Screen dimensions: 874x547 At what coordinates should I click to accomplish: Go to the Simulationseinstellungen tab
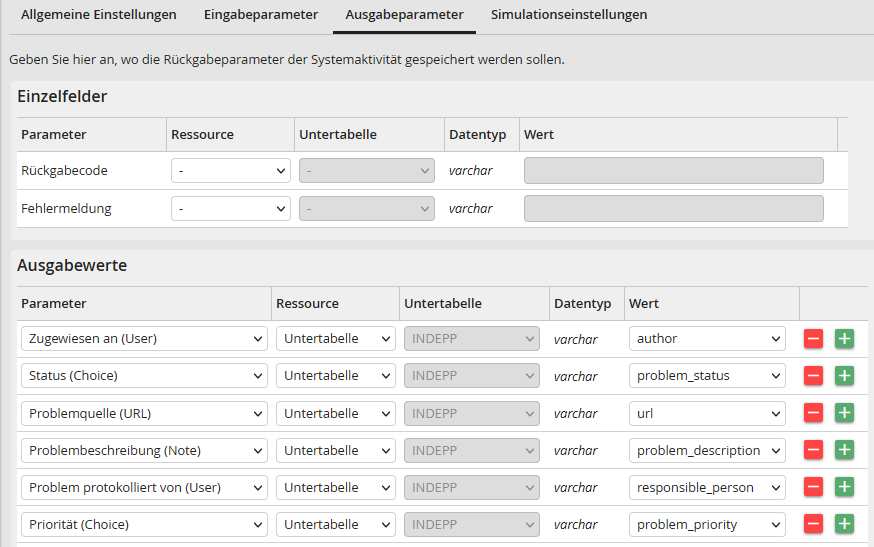click(569, 14)
